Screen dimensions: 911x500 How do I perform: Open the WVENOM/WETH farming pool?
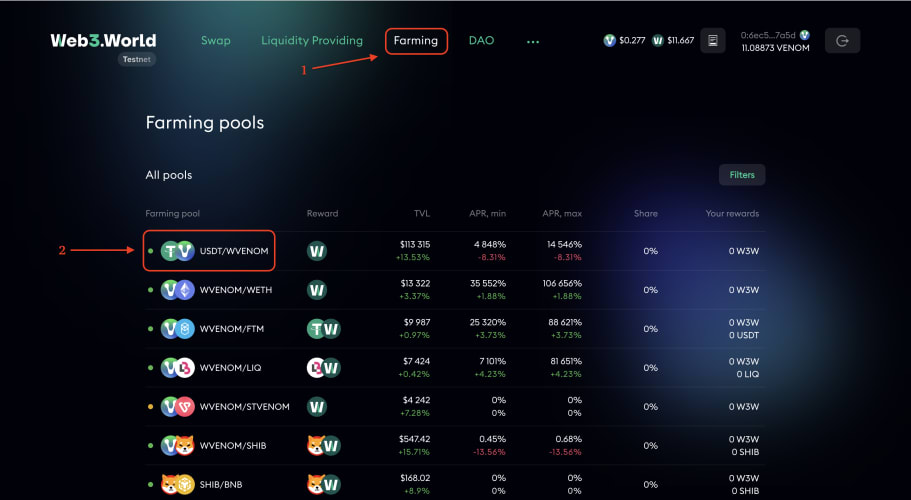click(x=455, y=290)
